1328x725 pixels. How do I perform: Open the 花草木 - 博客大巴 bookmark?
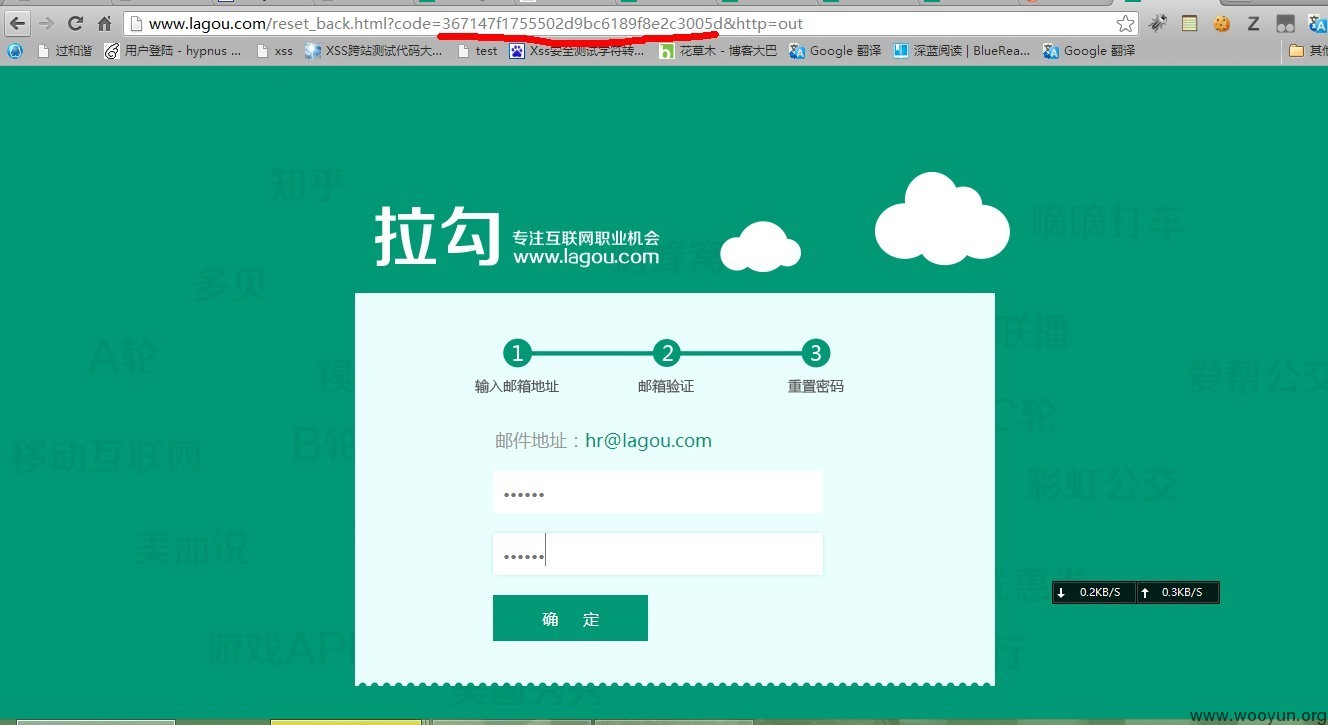click(718, 50)
